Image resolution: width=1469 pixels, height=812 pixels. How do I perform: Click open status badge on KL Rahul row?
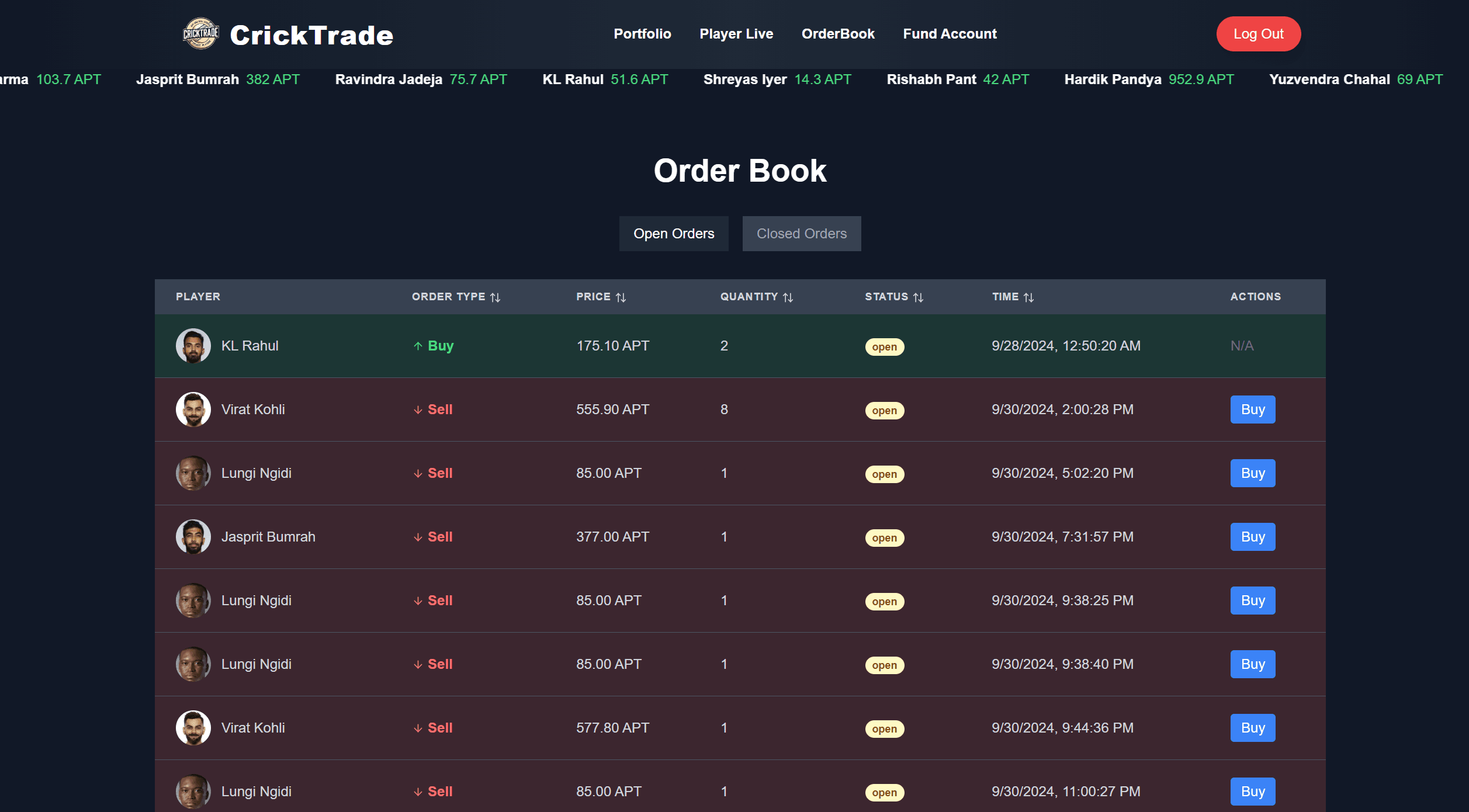pyautogui.click(x=885, y=347)
